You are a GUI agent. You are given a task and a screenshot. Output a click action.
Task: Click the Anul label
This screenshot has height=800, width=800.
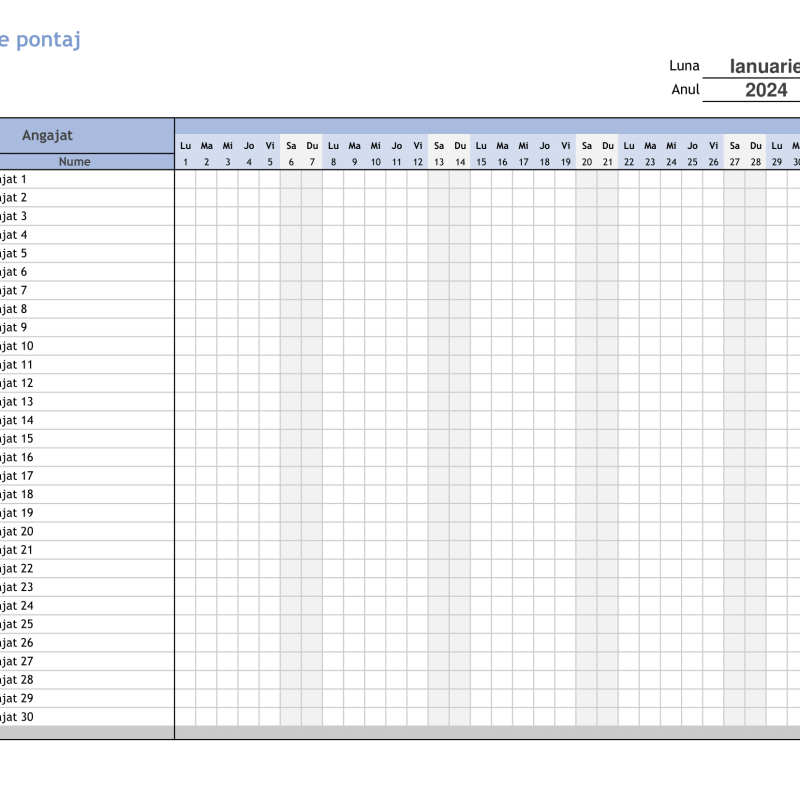pos(685,90)
